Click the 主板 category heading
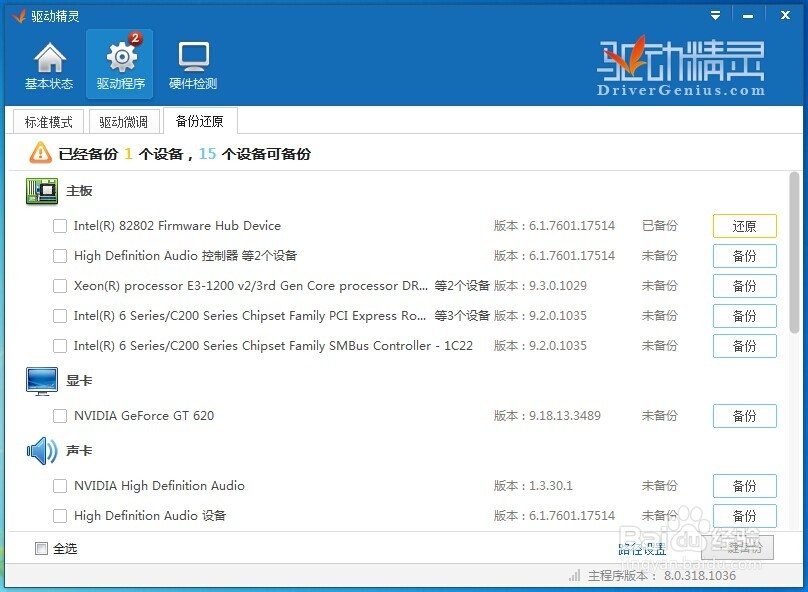Image resolution: width=808 pixels, height=592 pixels. click(79, 191)
